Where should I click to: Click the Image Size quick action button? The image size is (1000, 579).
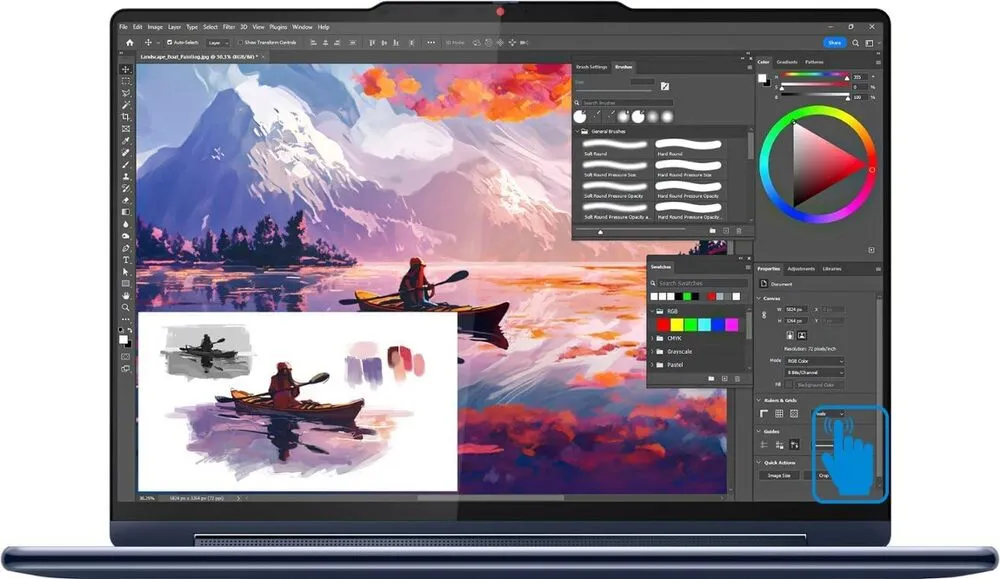tap(779, 476)
